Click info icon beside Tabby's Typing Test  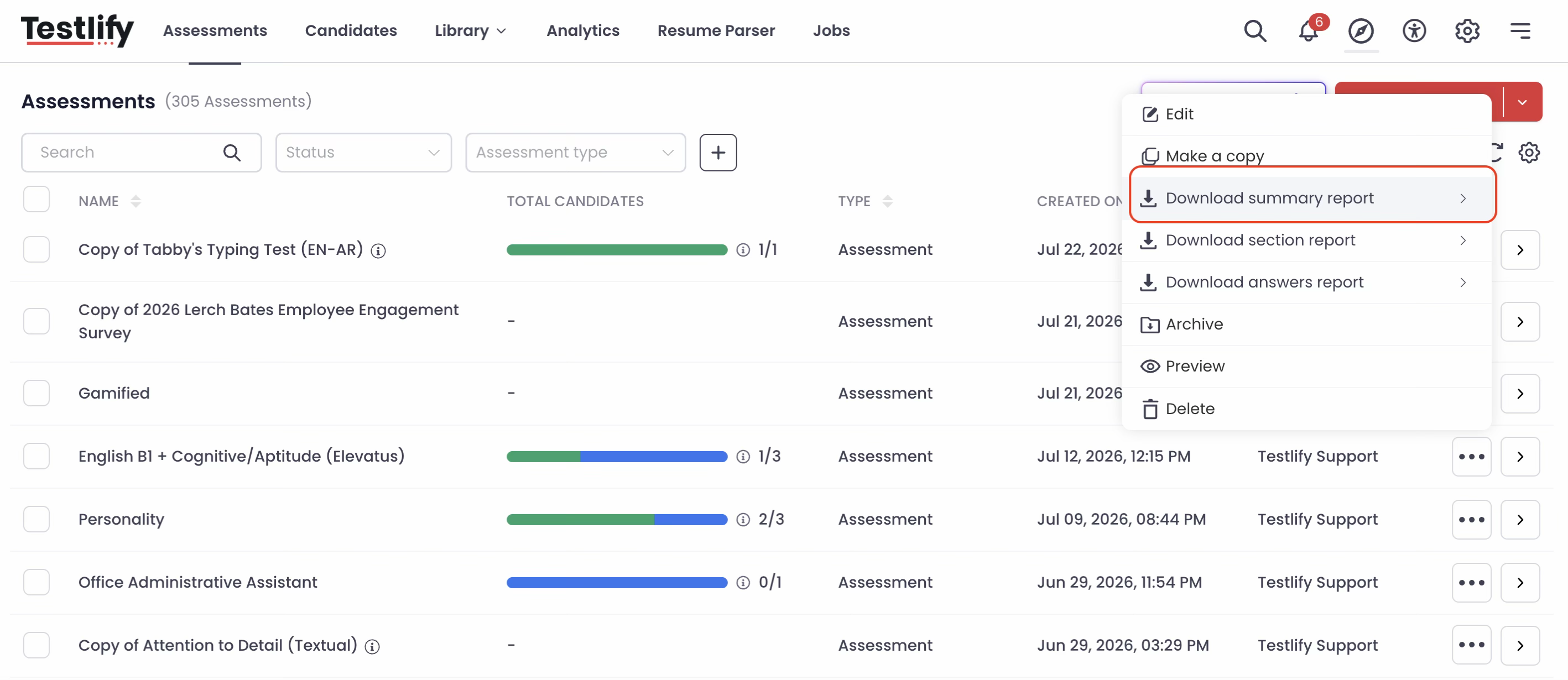tap(378, 250)
